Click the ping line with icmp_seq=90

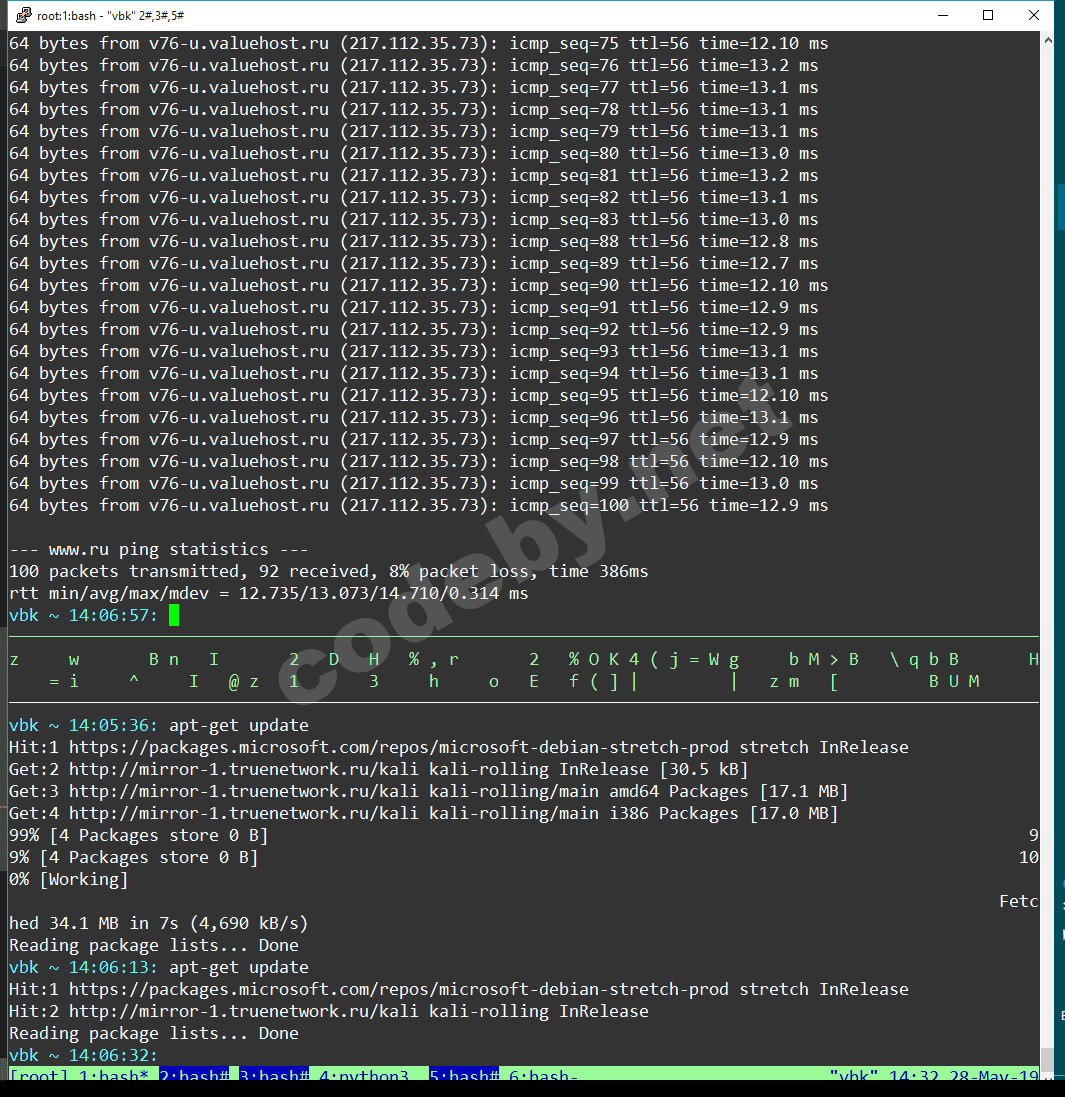click(418, 285)
